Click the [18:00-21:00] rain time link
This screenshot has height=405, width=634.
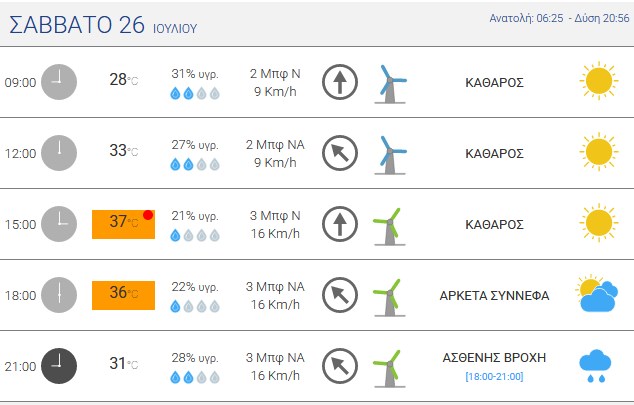(x=494, y=377)
